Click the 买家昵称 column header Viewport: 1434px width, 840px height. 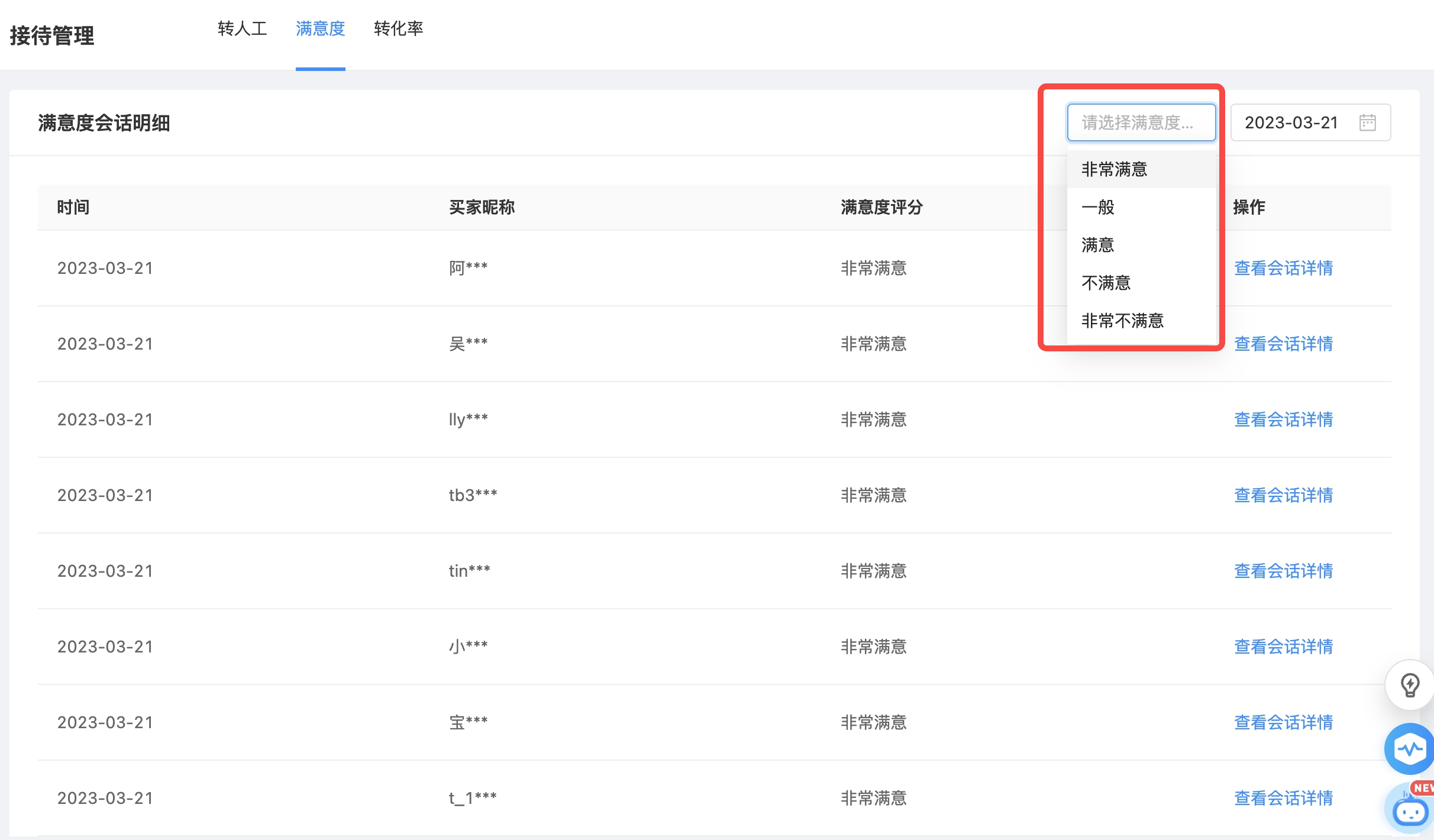(x=482, y=207)
